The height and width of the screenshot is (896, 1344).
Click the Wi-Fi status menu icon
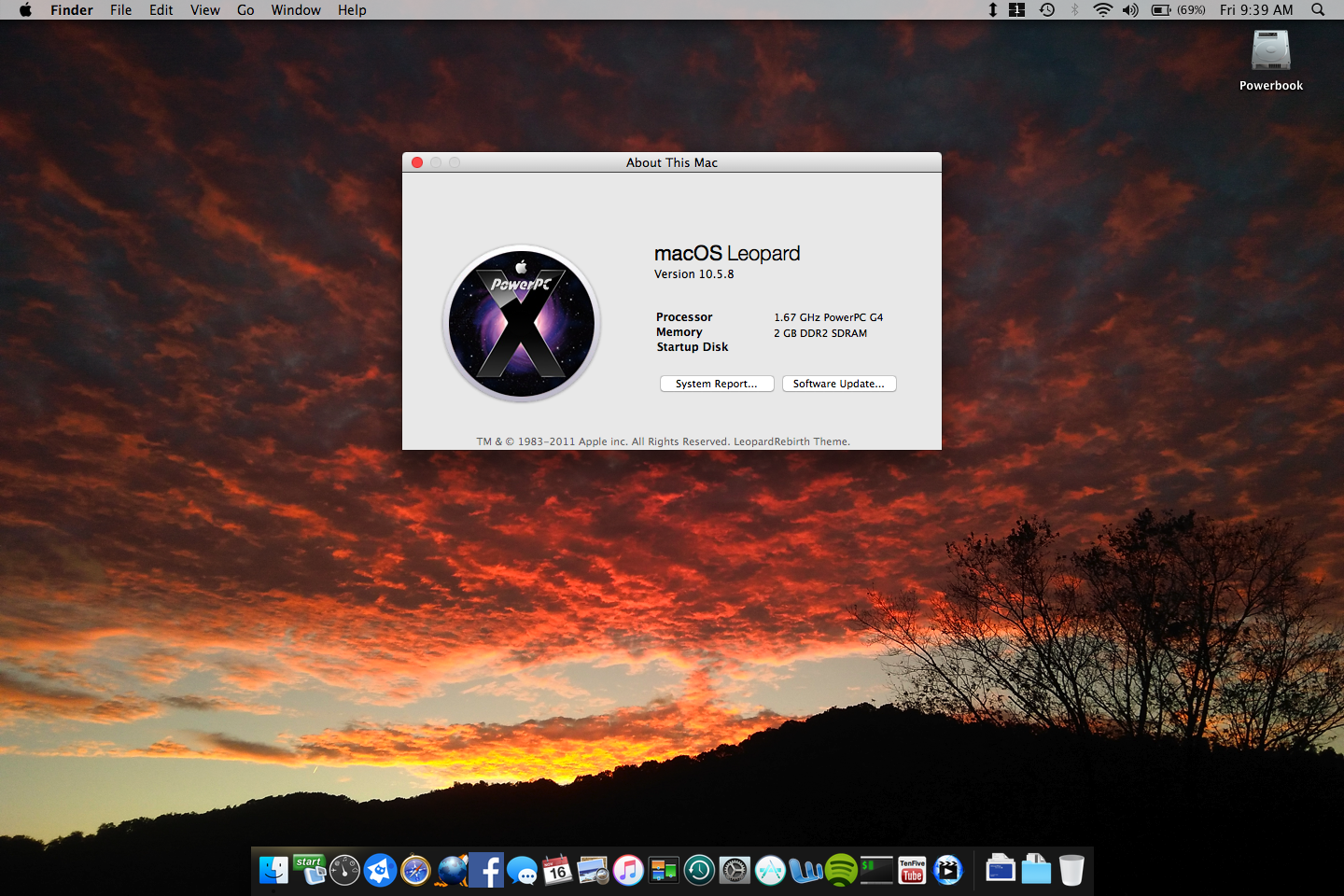pyautogui.click(x=1103, y=9)
